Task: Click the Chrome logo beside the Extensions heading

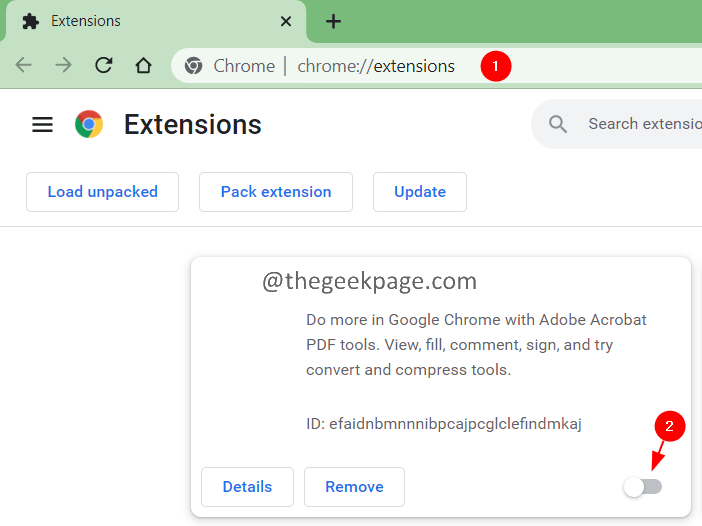Action: click(89, 124)
